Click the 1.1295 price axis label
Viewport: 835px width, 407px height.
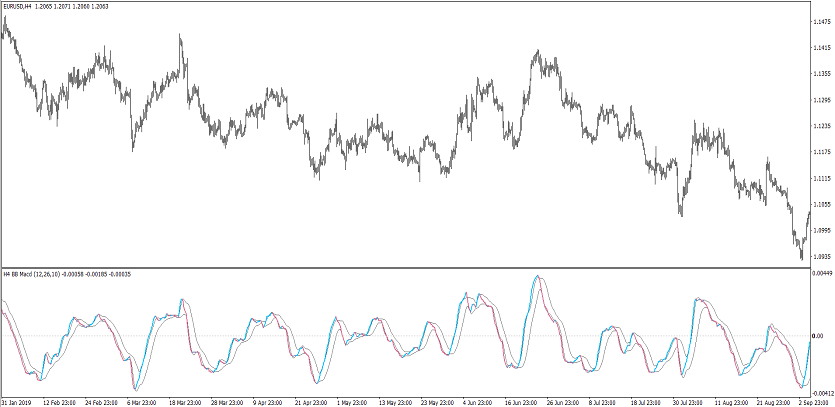coord(822,100)
